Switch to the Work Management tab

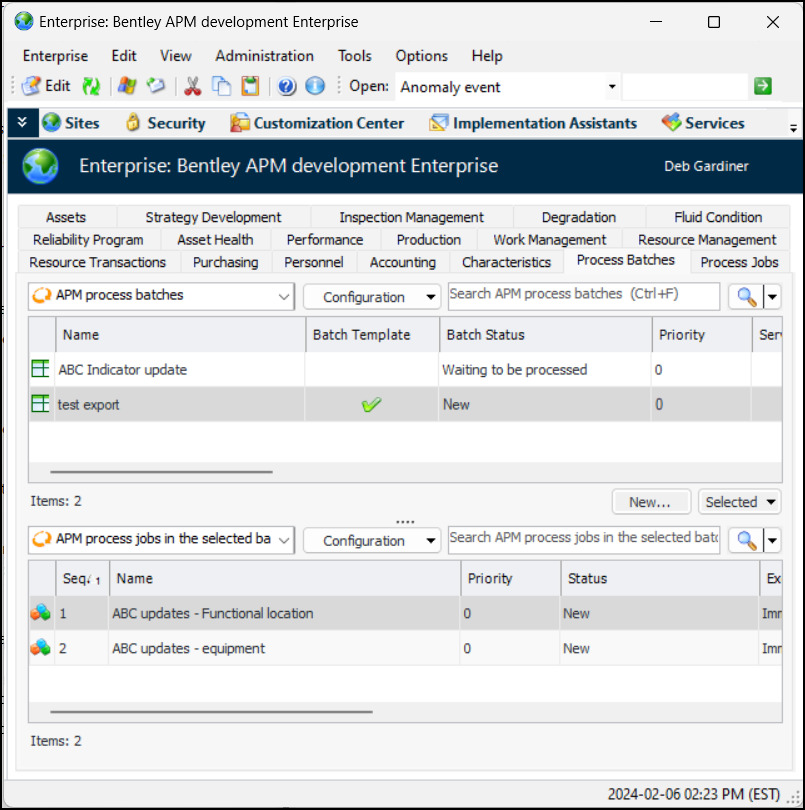click(550, 240)
